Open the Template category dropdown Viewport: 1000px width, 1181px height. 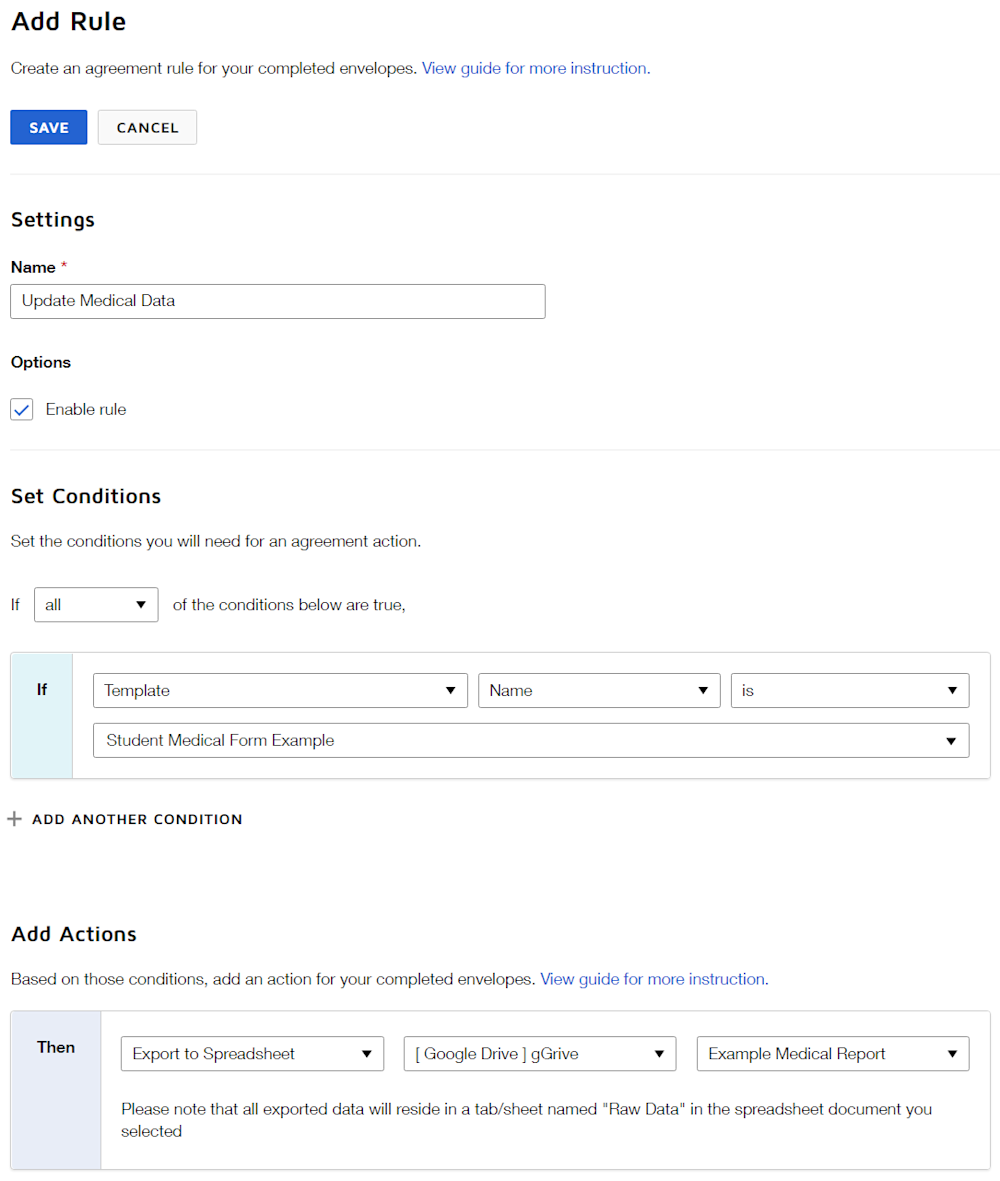pyautogui.click(x=280, y=690)
